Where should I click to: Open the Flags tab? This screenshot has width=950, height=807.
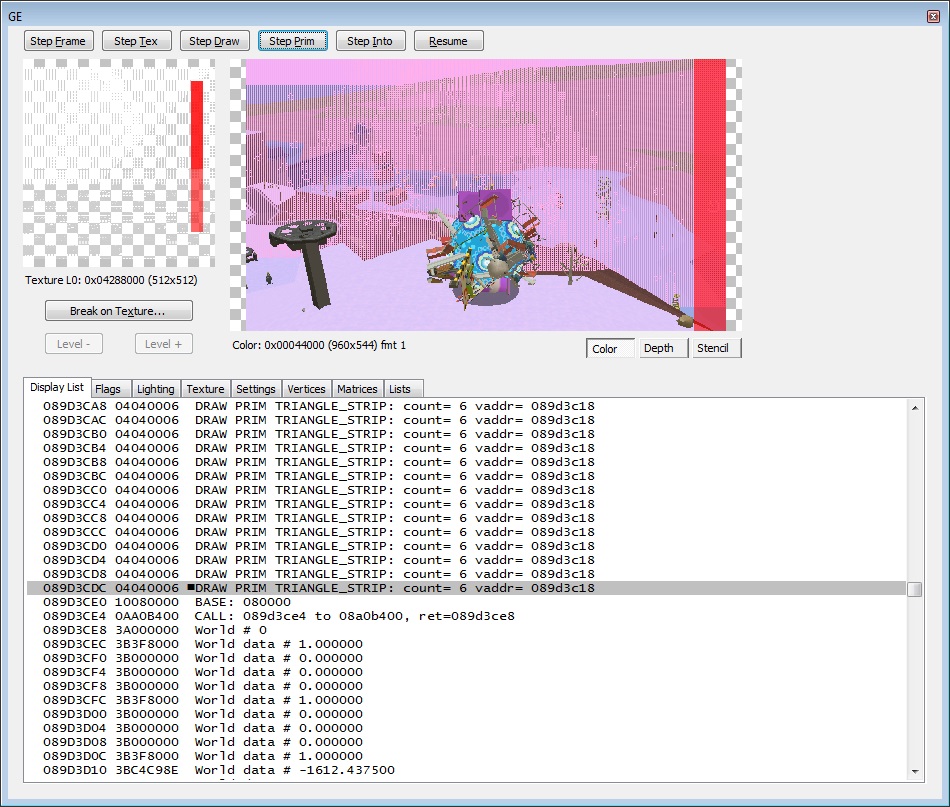[x=108, y=389]
